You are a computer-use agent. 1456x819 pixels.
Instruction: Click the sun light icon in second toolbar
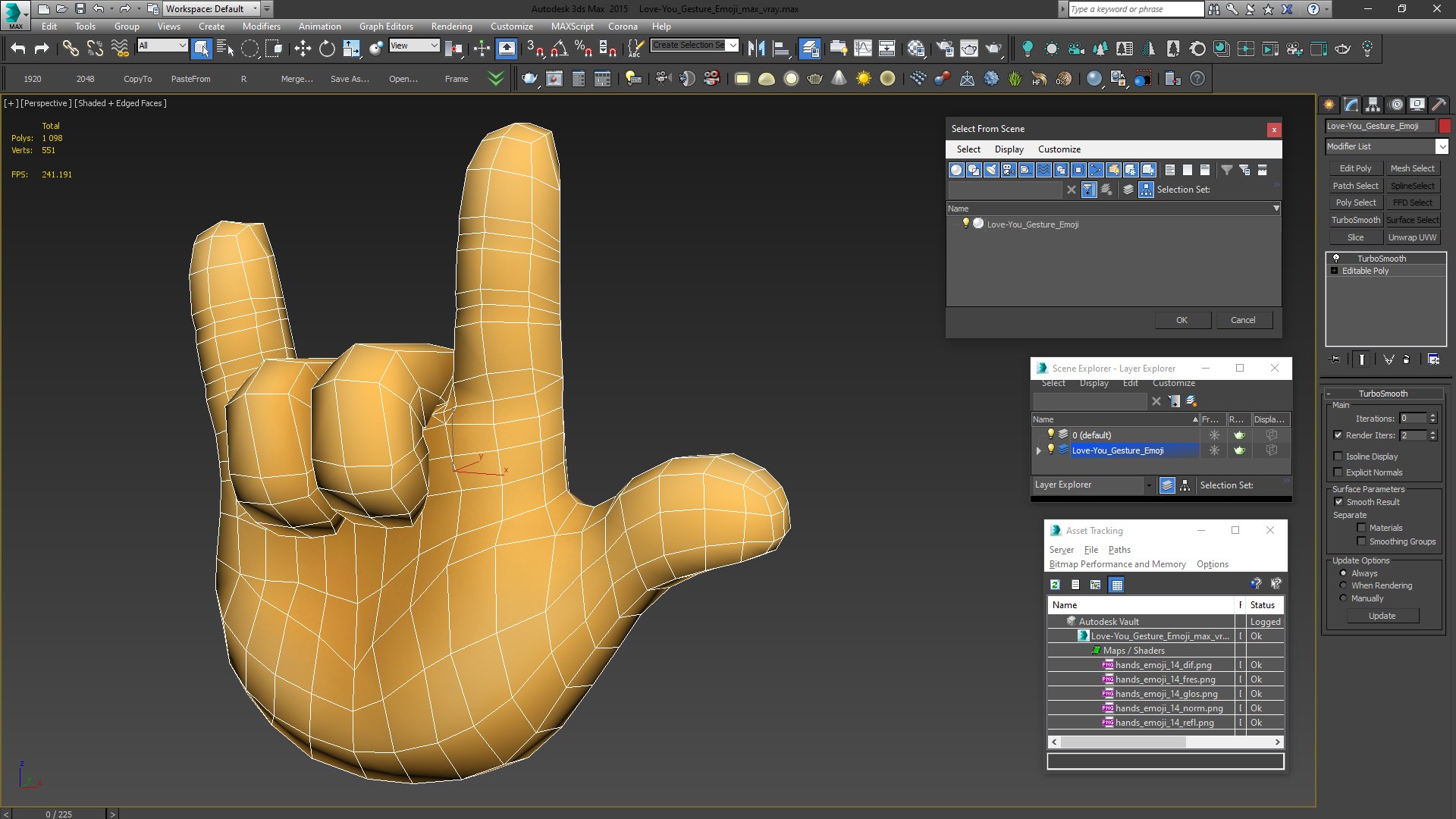863,79
